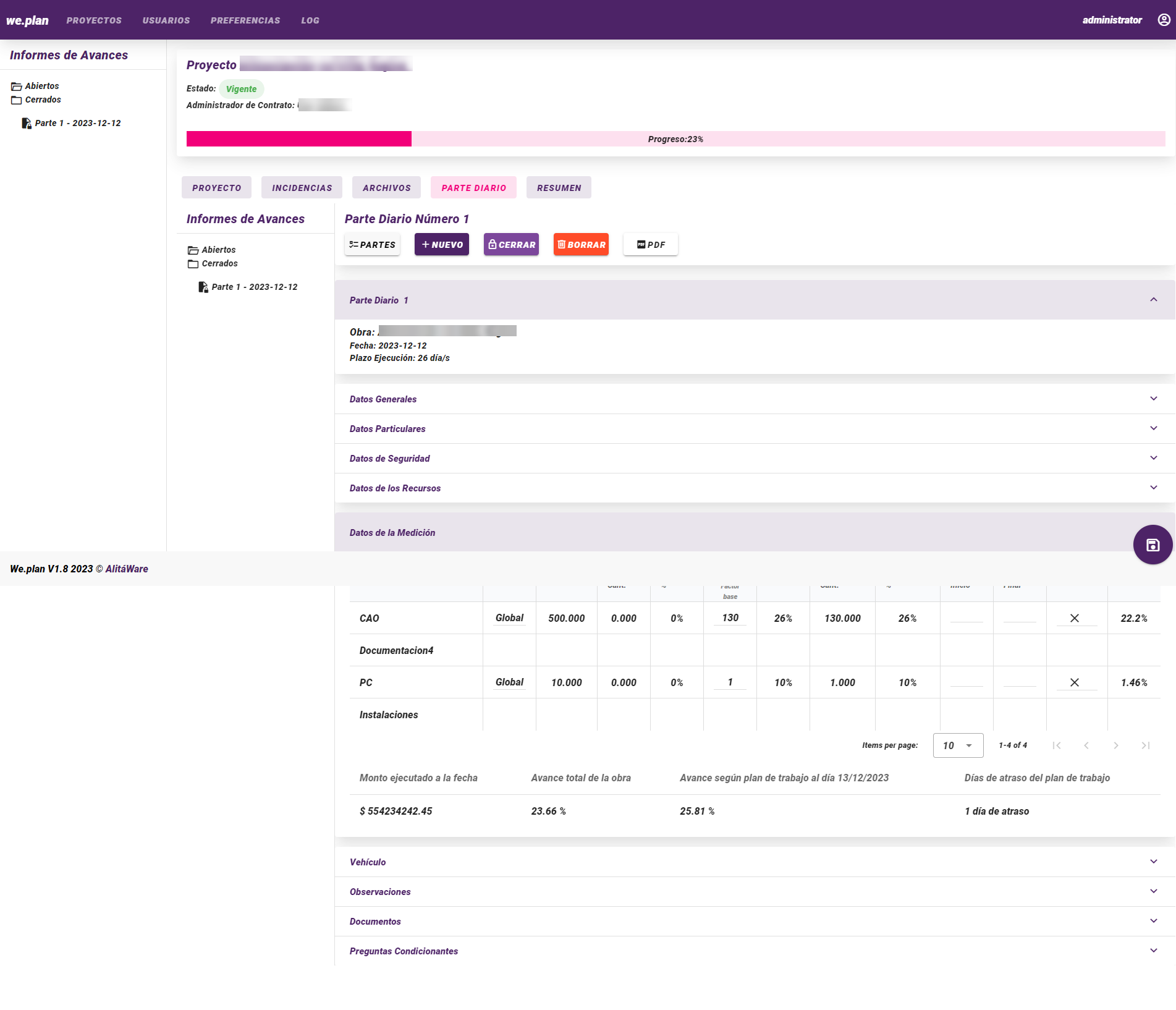Click the Cerrados folder icon in inner panel
Viewport: 1176px width, 1010px height.
(x=193, y=264)
